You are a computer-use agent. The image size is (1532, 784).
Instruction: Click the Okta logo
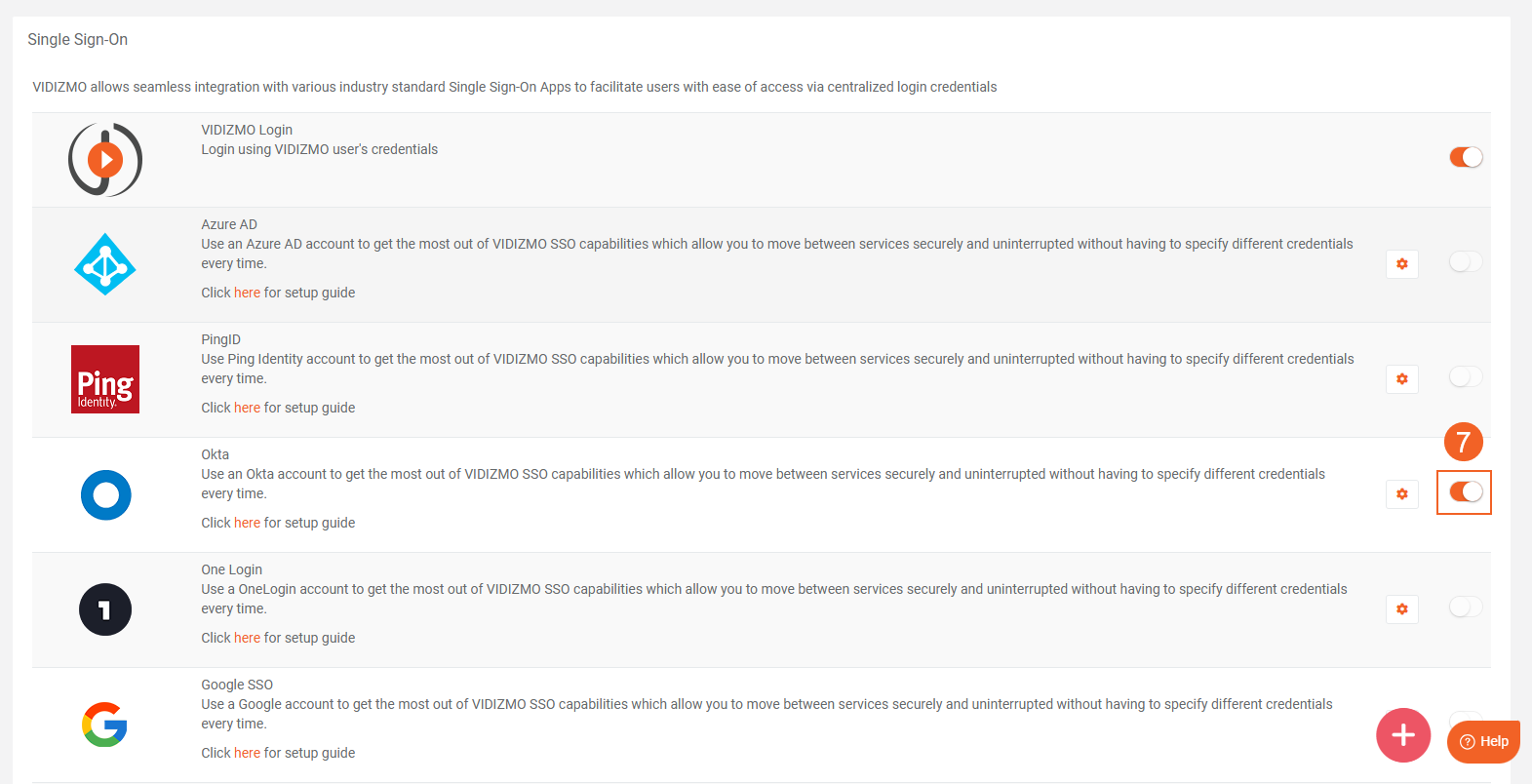tap(105, 494)
